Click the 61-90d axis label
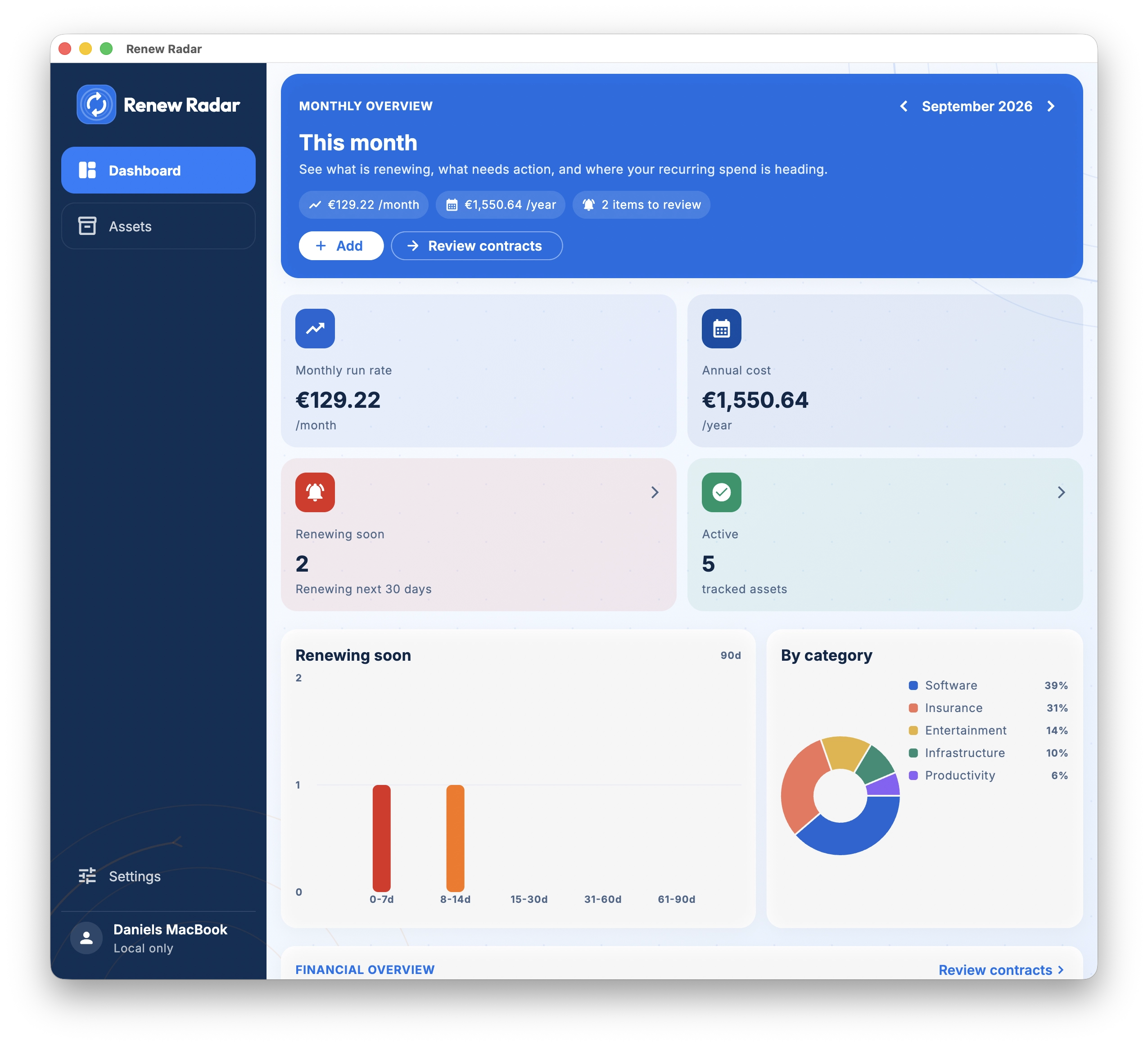The image size is (1148, 1046). pyautogui.click(x=677, y=900)
